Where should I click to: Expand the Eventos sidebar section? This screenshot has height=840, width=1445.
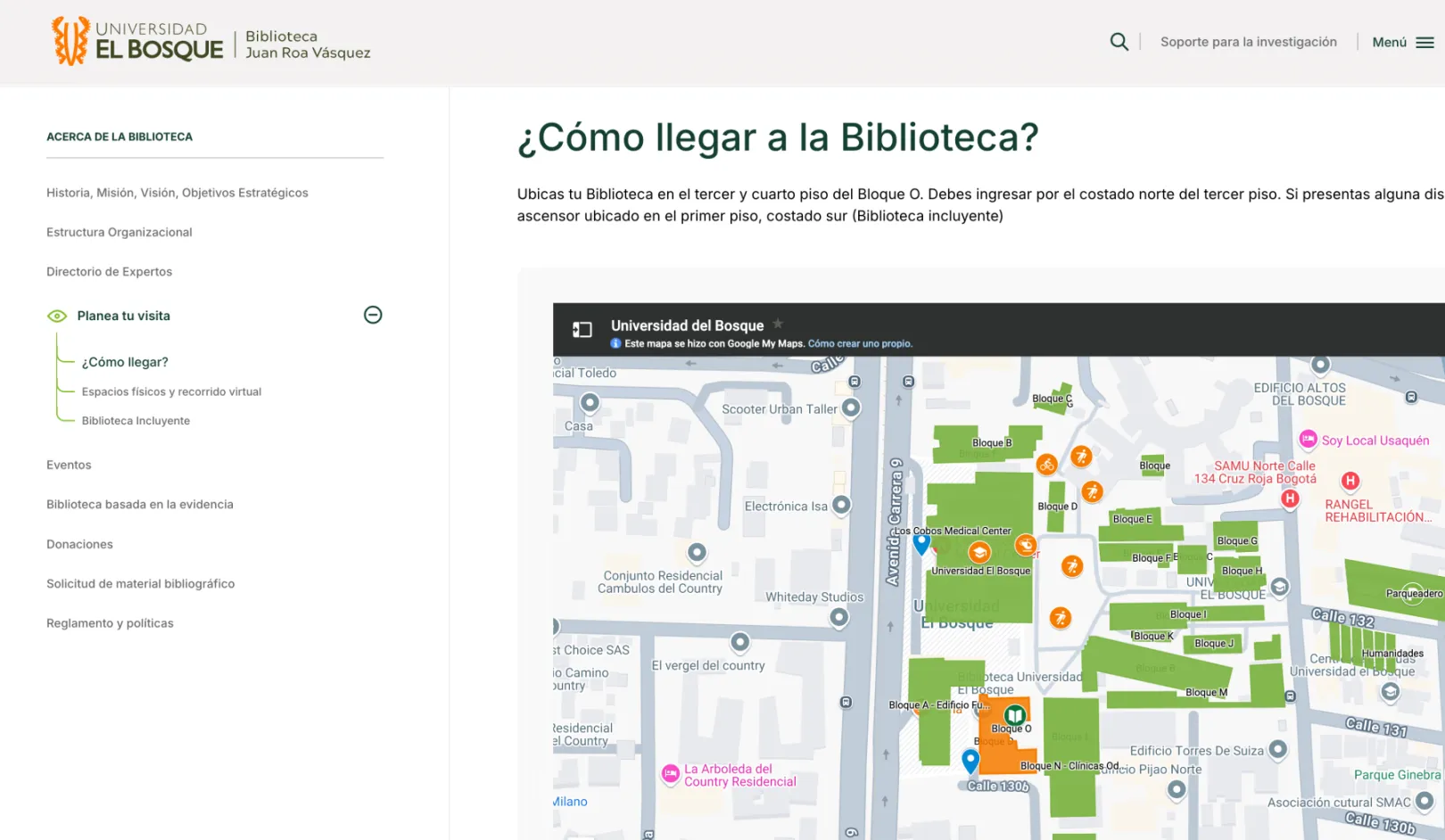click(x=69, y=465)
